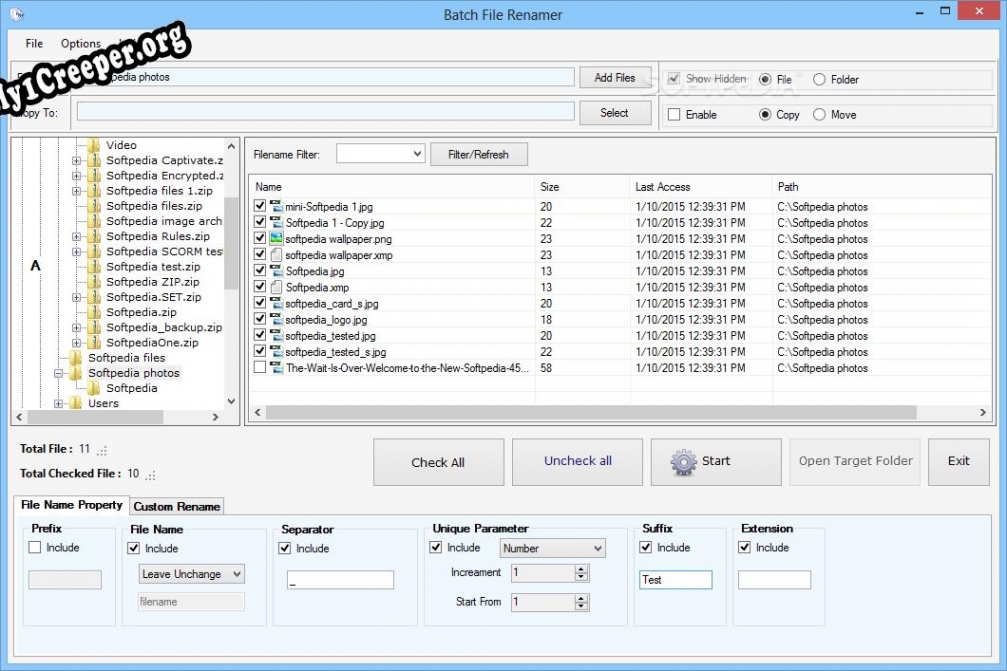1007x671 pixels.
Task: Click the Video folder icon in tree
Action: pyautogui.click(x=94, y=145)
